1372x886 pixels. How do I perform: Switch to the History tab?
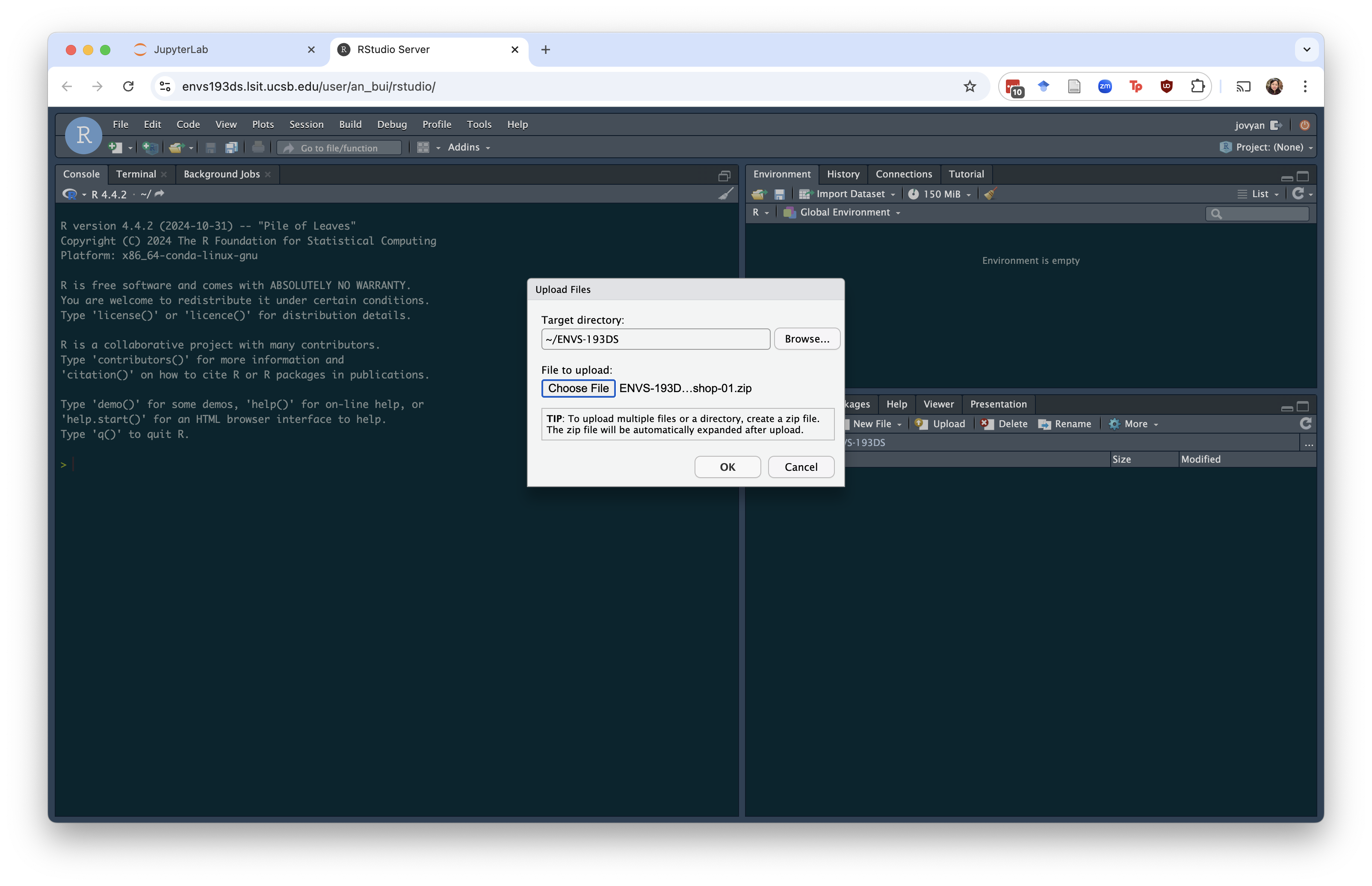(843, 174)
